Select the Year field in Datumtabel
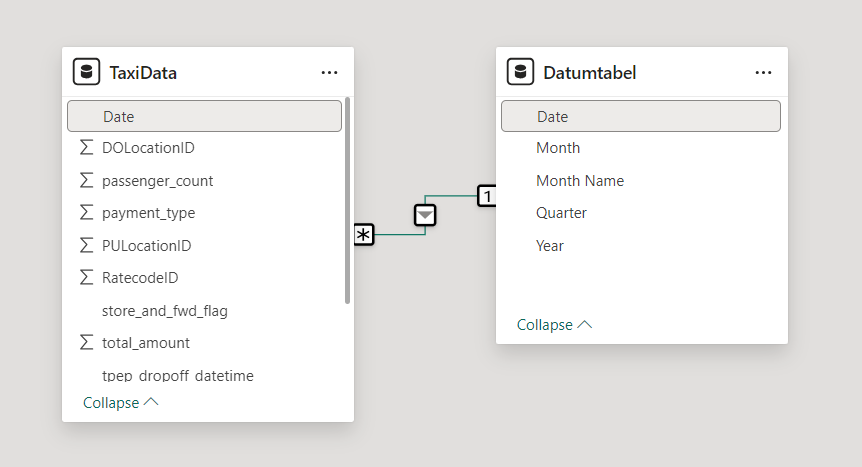 tap(550, 246)
